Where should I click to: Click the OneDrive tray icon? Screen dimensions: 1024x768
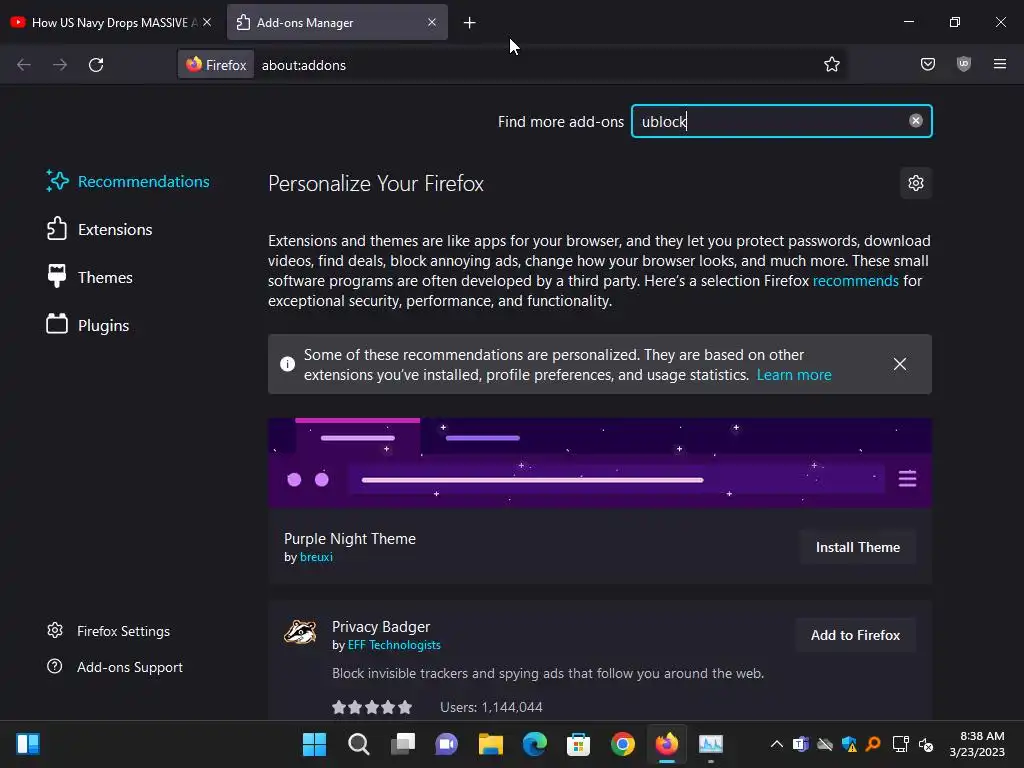825,744
